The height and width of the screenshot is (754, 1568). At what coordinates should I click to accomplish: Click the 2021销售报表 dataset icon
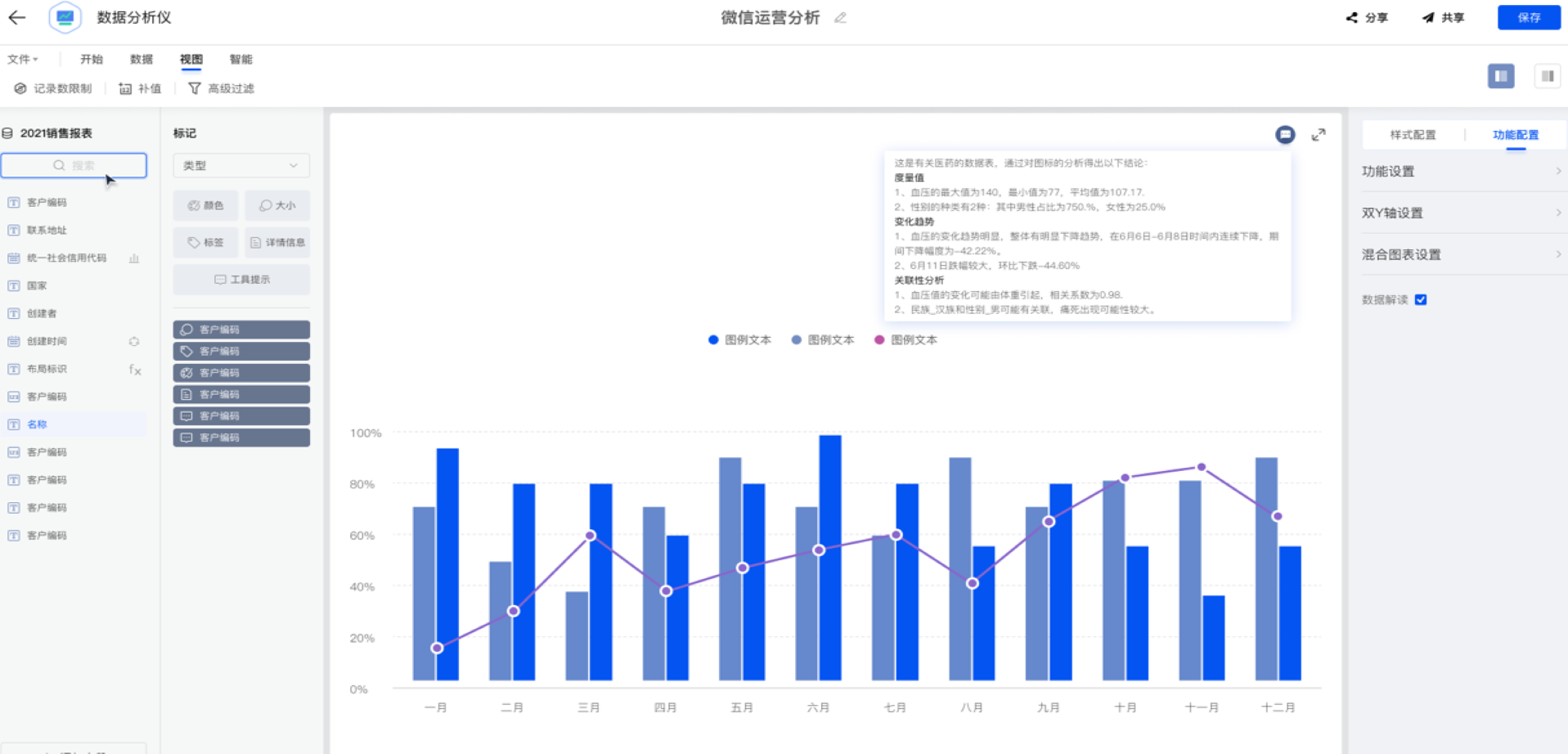[7, 133]
